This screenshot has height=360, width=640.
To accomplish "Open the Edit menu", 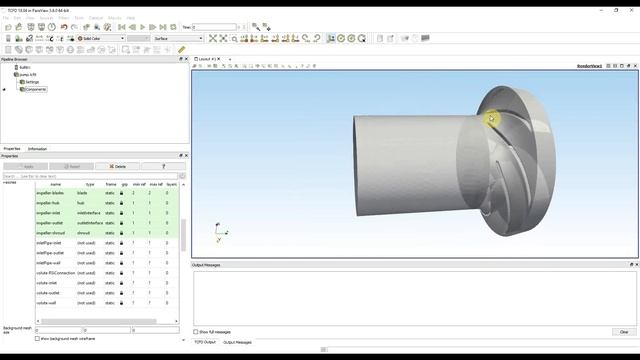I will (17, 18).
